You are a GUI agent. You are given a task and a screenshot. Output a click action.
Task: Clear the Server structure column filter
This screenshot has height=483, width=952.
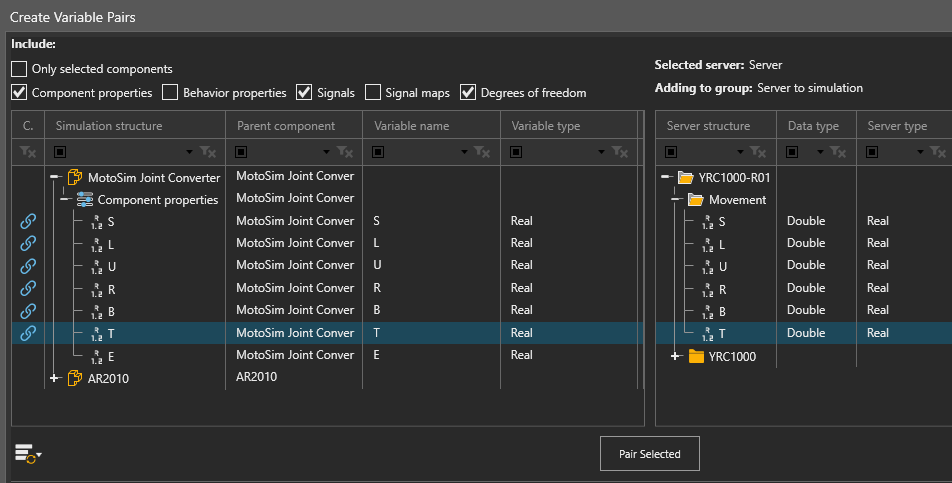click(x=758, y=152)
